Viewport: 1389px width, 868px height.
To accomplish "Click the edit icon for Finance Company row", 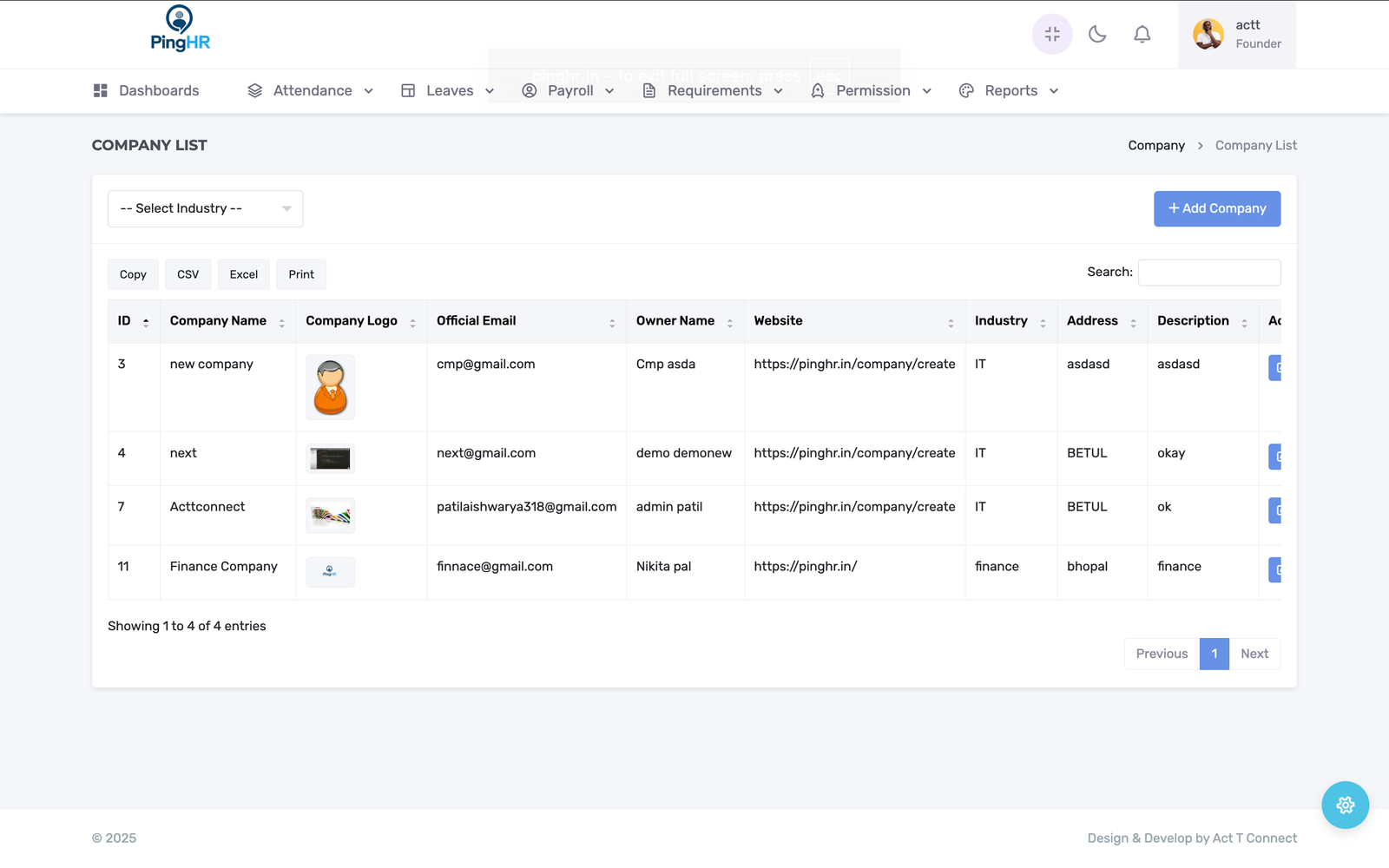I will point(1275,570).
